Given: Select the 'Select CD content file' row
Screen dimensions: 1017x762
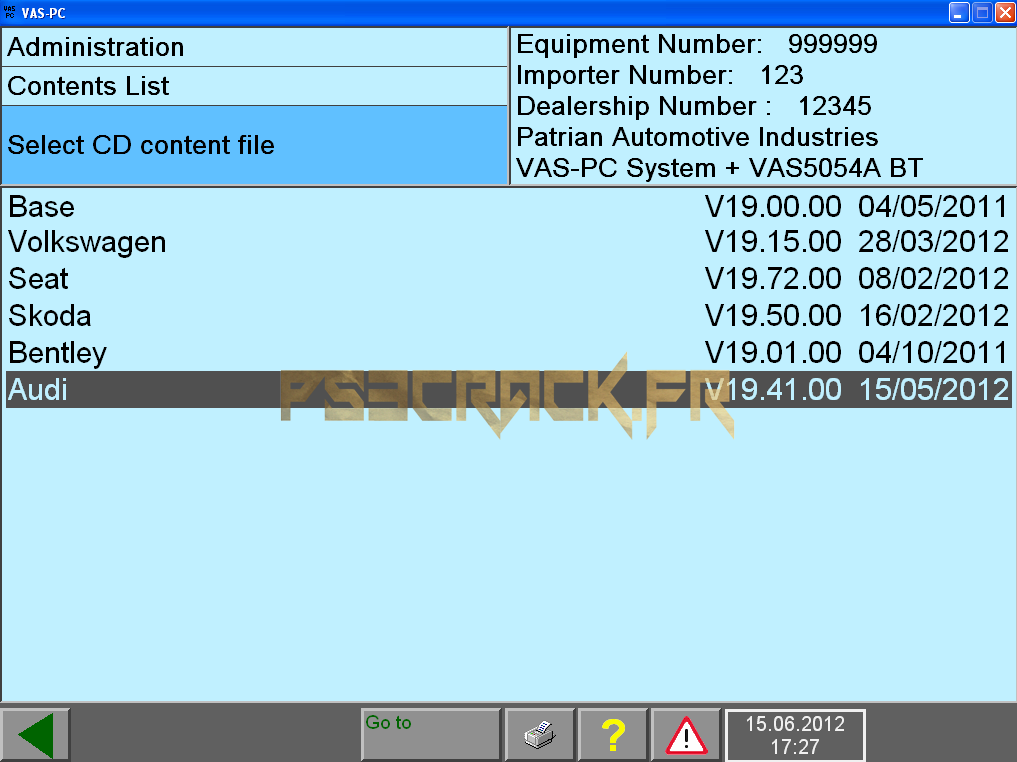Looking at the screenshot, I should click(x=254, y=145).
